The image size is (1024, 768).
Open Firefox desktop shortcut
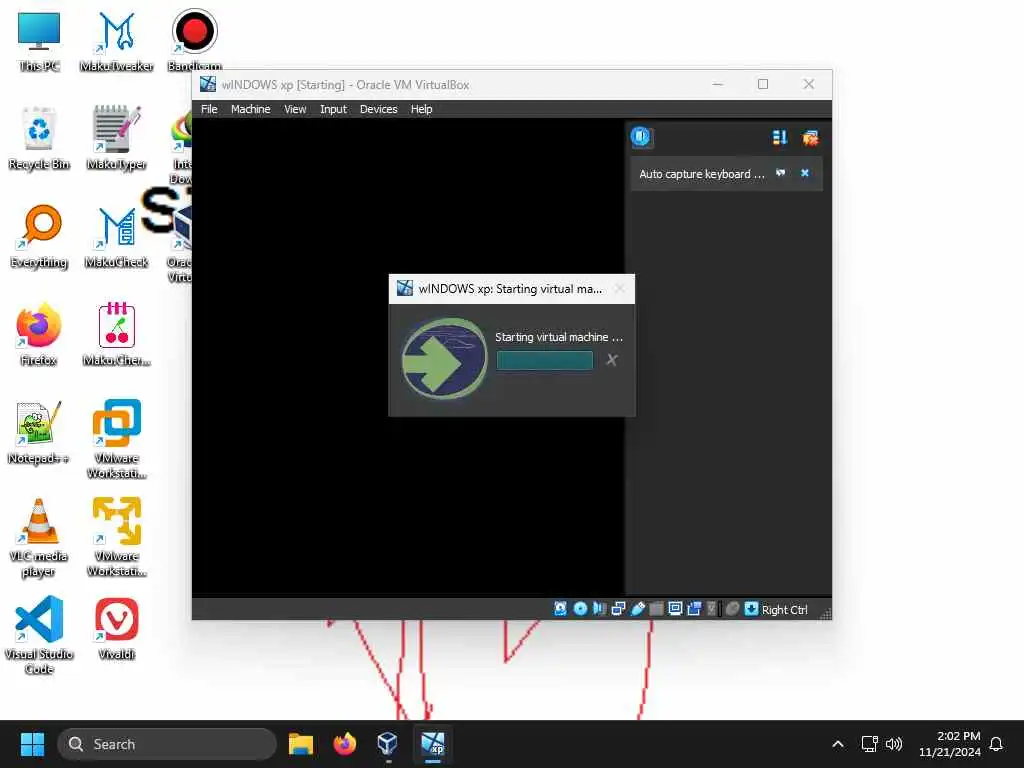(39, 334)
